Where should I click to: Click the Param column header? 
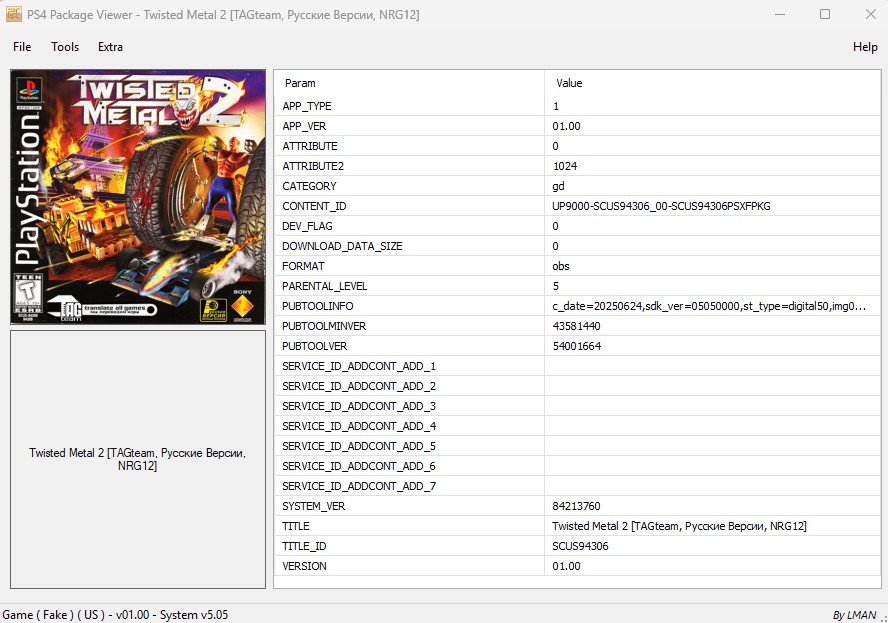click(x=300, y=83)
